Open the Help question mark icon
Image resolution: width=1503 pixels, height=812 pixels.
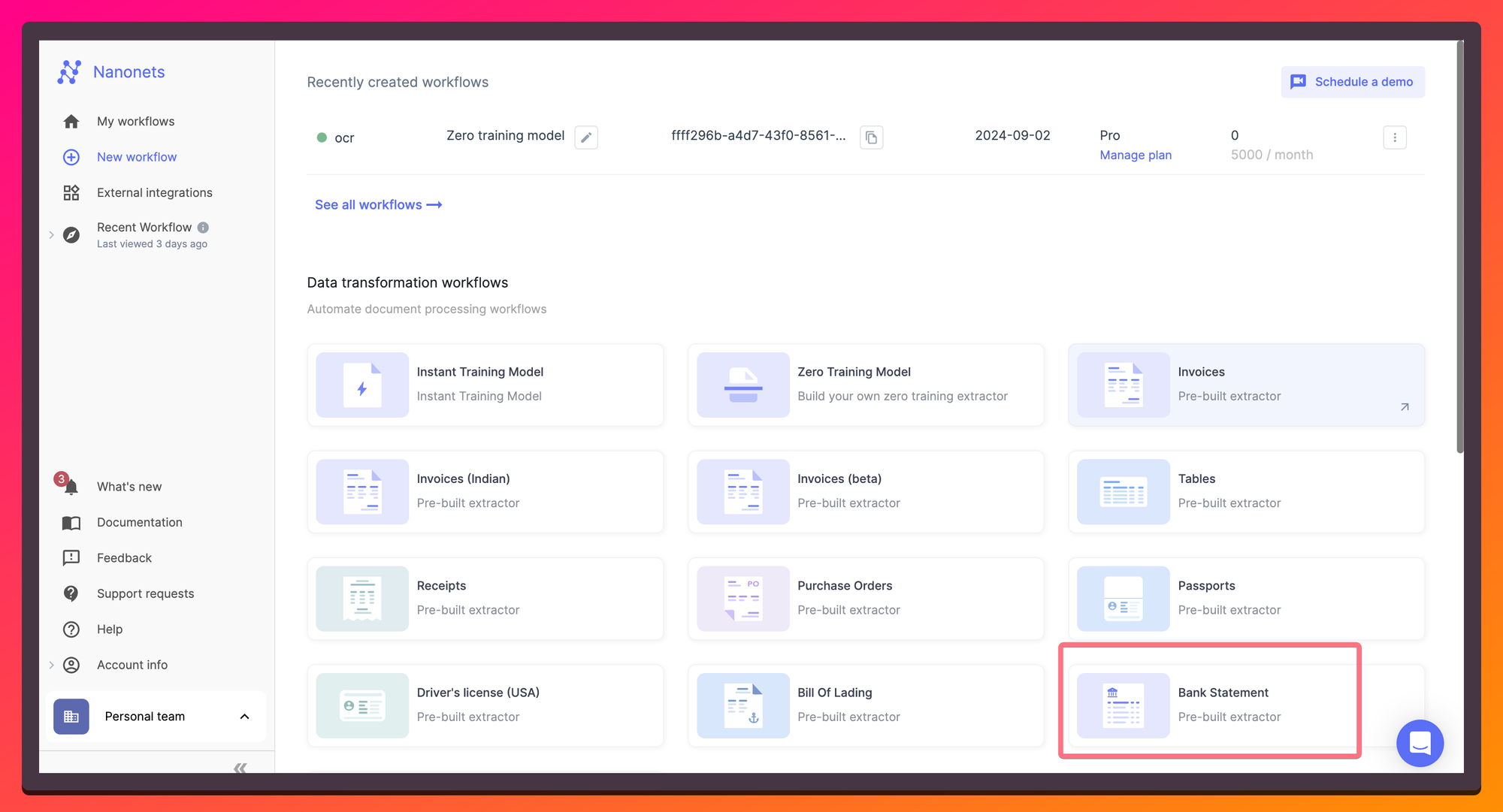pos(71,629)
